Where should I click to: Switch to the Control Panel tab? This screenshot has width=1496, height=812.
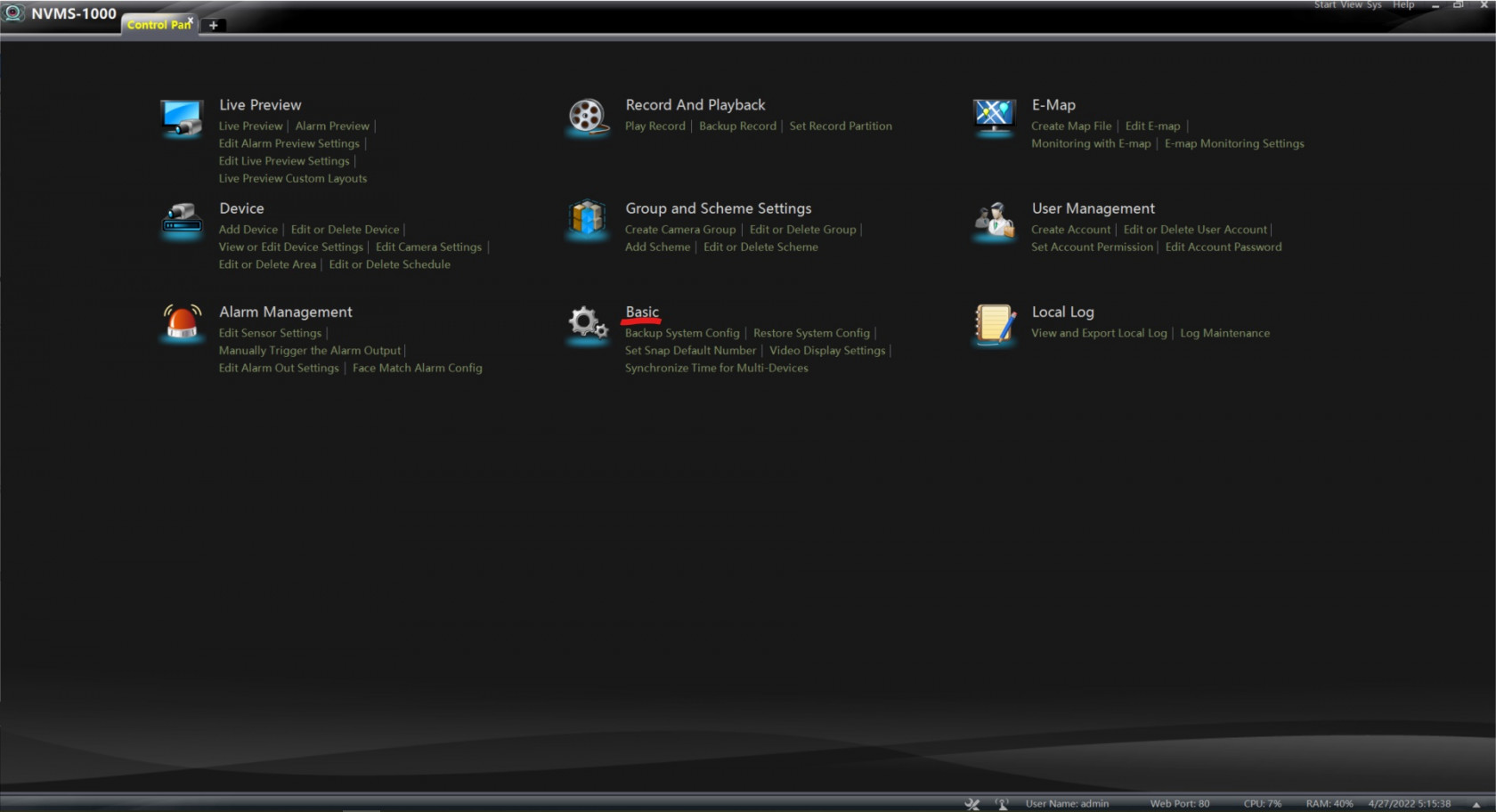(x=157, y=25)
